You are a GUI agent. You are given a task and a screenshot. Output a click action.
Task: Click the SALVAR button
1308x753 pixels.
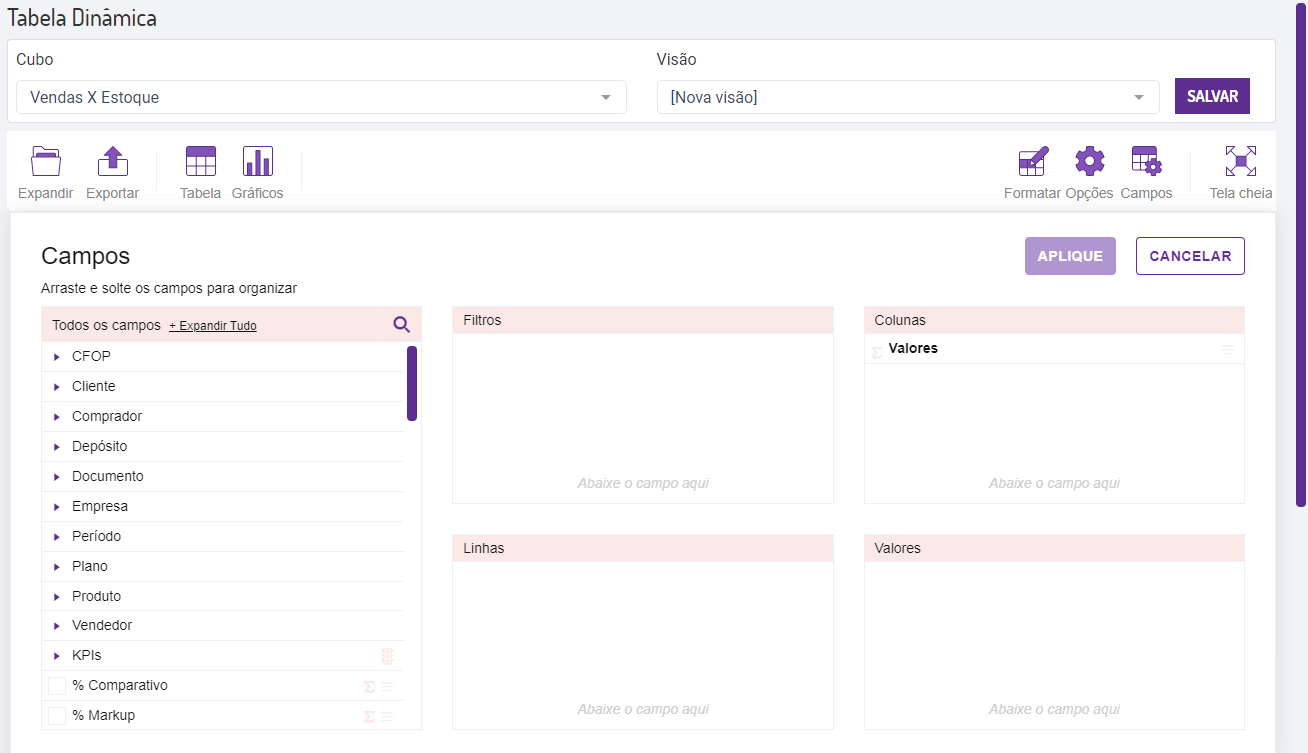[1212, 97]
